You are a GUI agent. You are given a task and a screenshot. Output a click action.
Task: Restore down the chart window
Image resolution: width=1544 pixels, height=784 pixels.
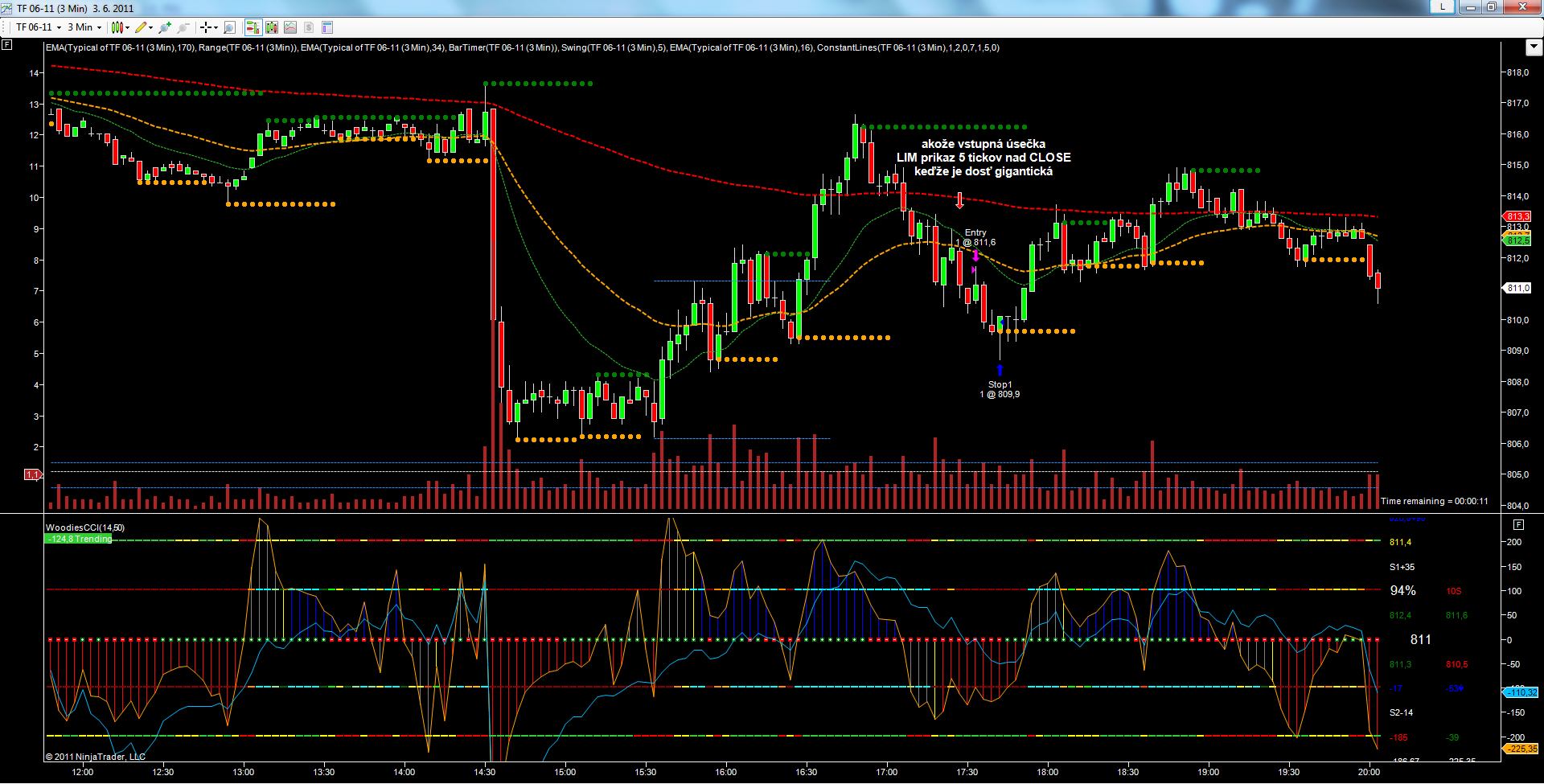pyautogui.click(x=1491, y=6)
